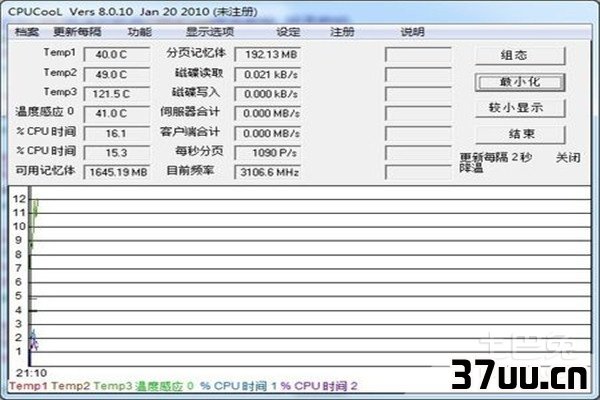Click the Temp2 label text
This screenshot has width=600, height=400.
tap(60, 72)
